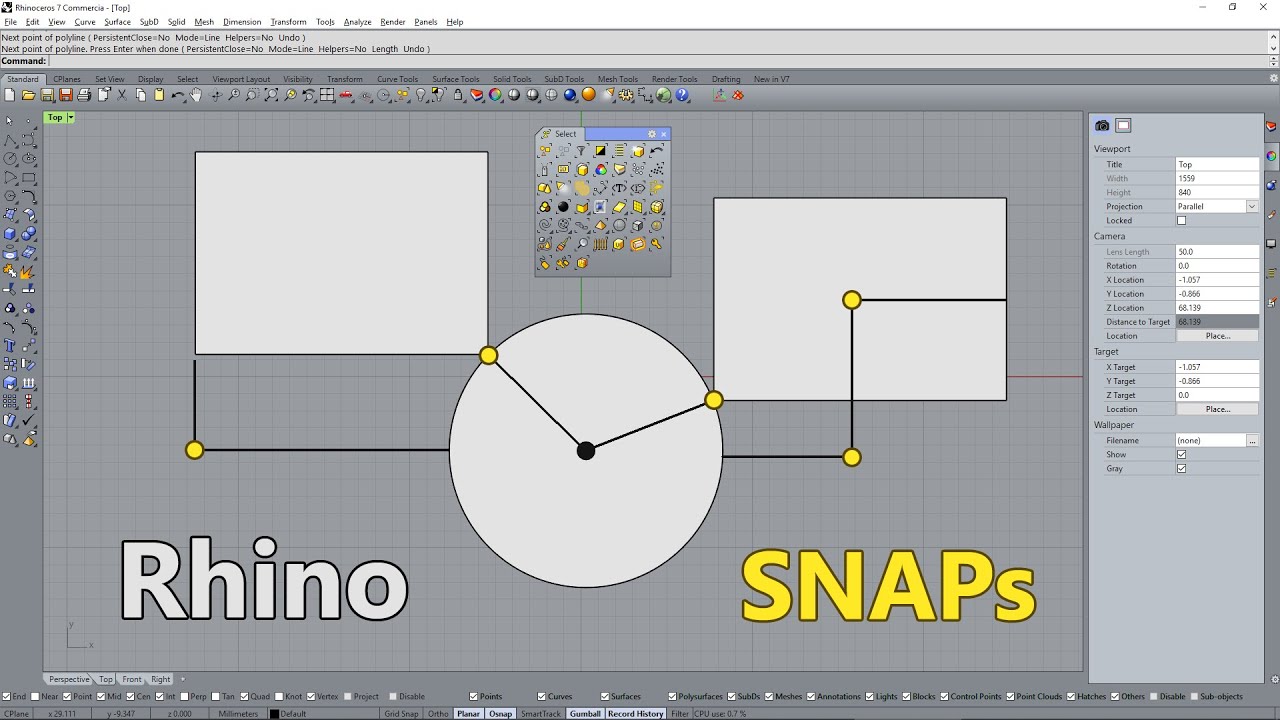Image resolution: width=1280 pixels, height=720 pixels.
Task: Switch to the Perspective viewport tab
Action: click(69, 680)
